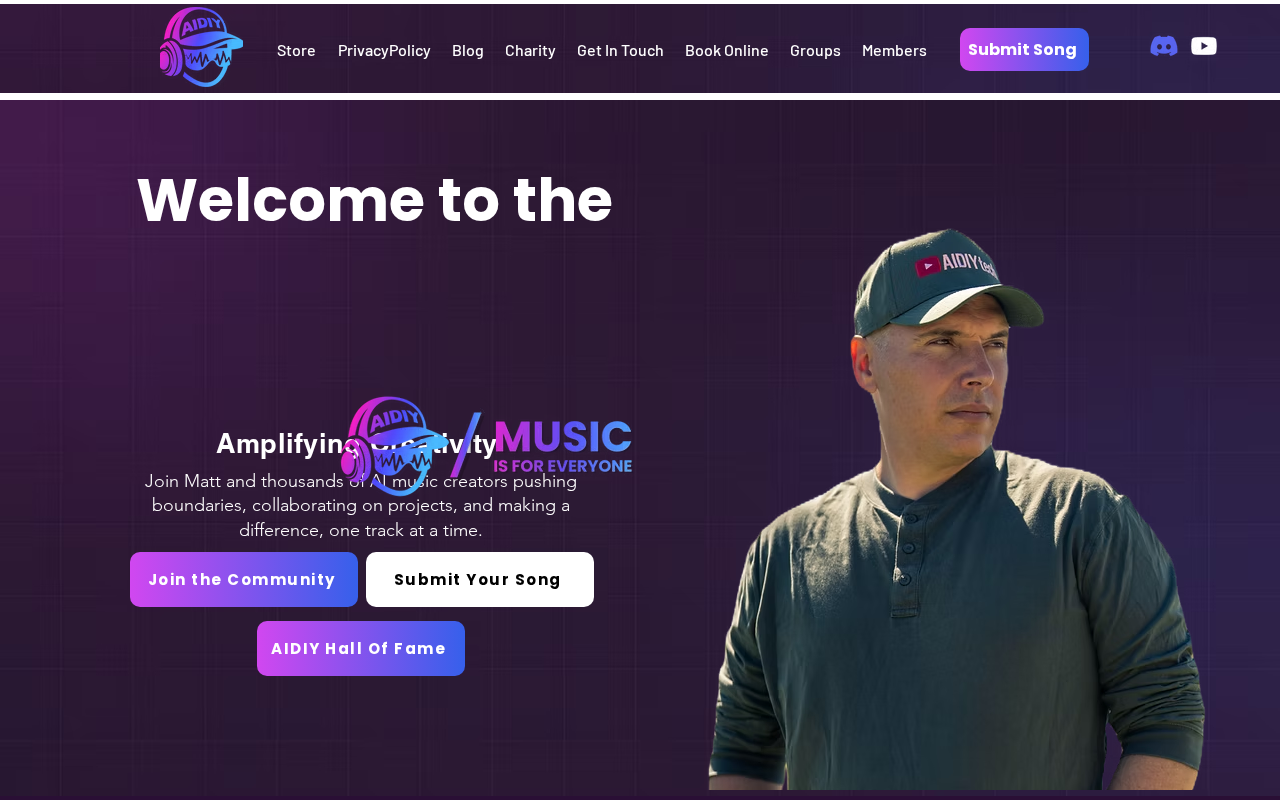Click the AIDIY headphone logo in header
This screenshot has width=1280, height=800.
201,47
